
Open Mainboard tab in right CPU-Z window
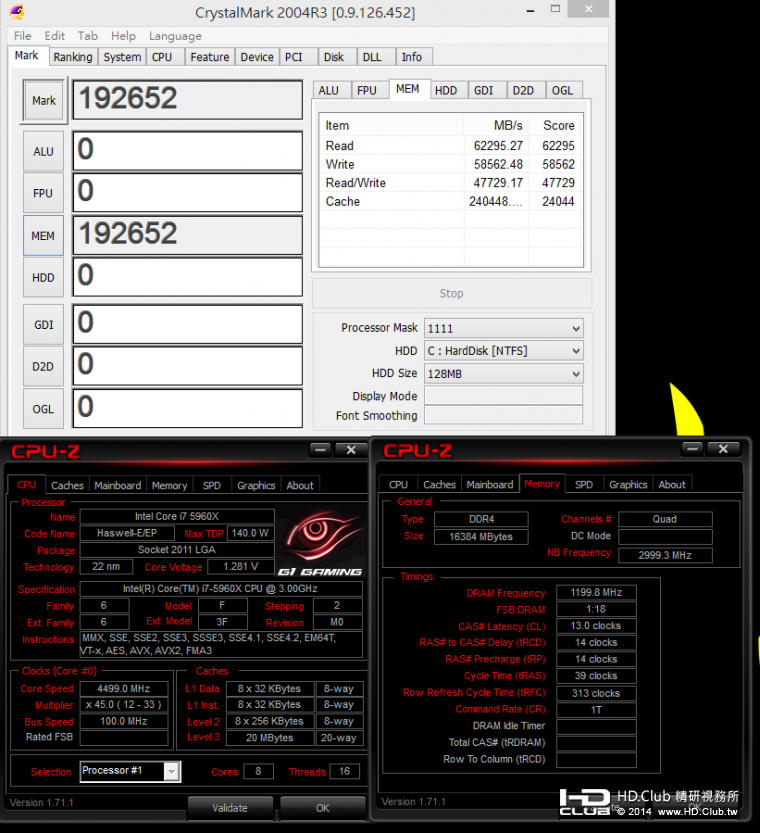coord(490,484)
